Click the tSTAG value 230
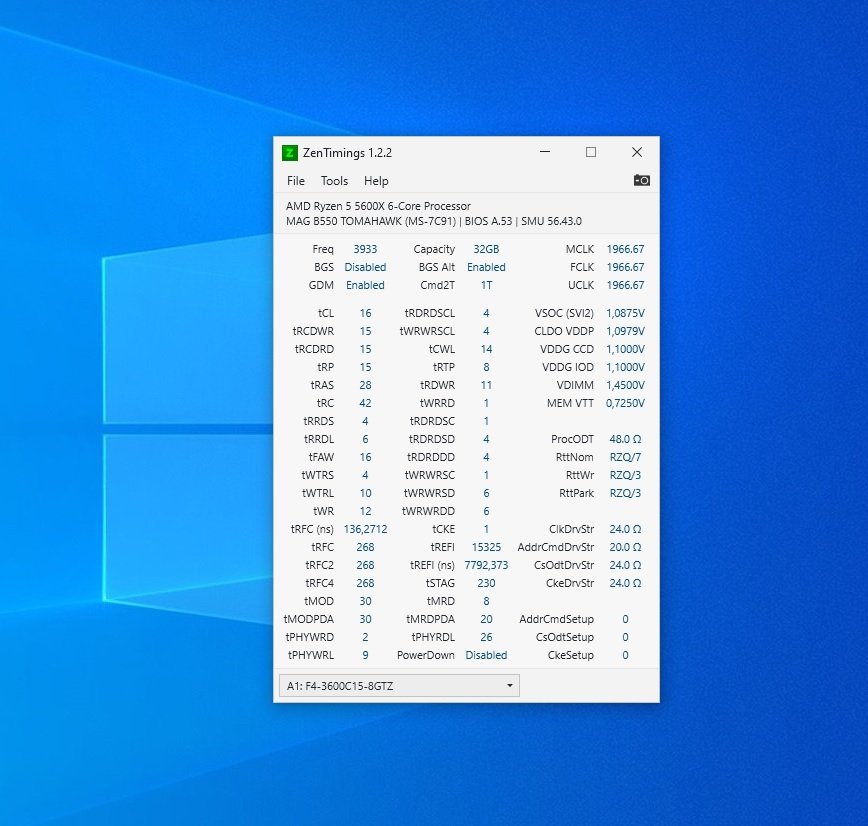868x826 pixels. (486, 583)
